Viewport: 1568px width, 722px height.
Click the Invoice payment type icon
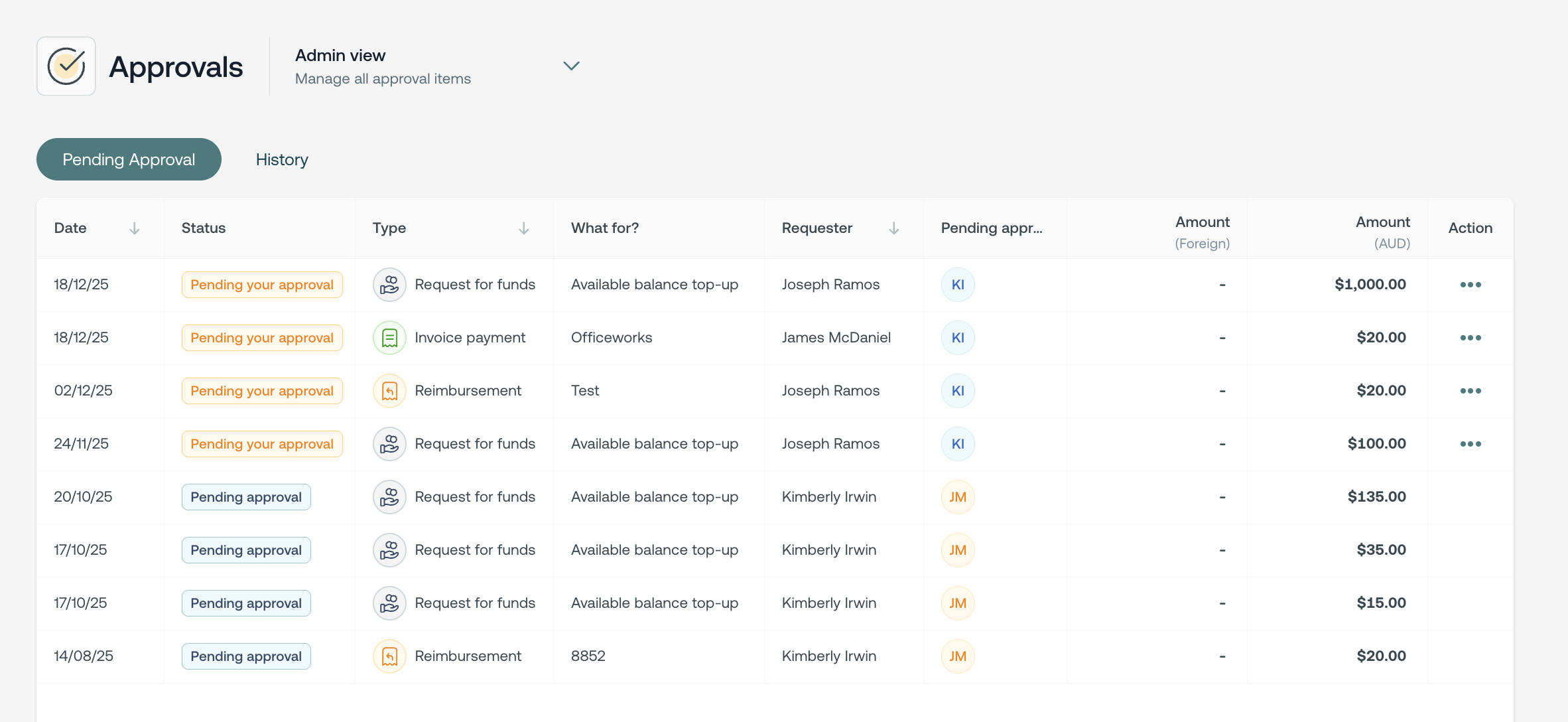[389, 338]
